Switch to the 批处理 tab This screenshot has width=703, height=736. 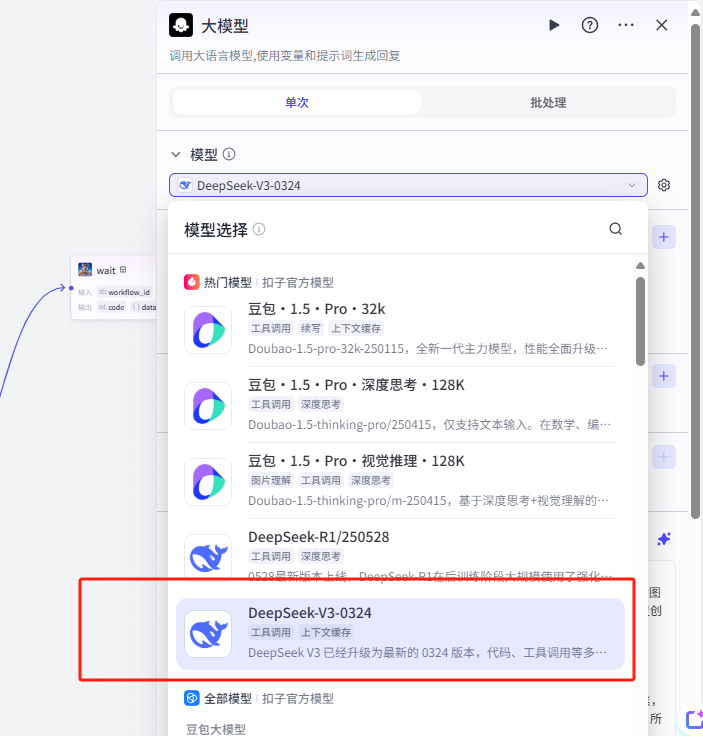[548, 102]
